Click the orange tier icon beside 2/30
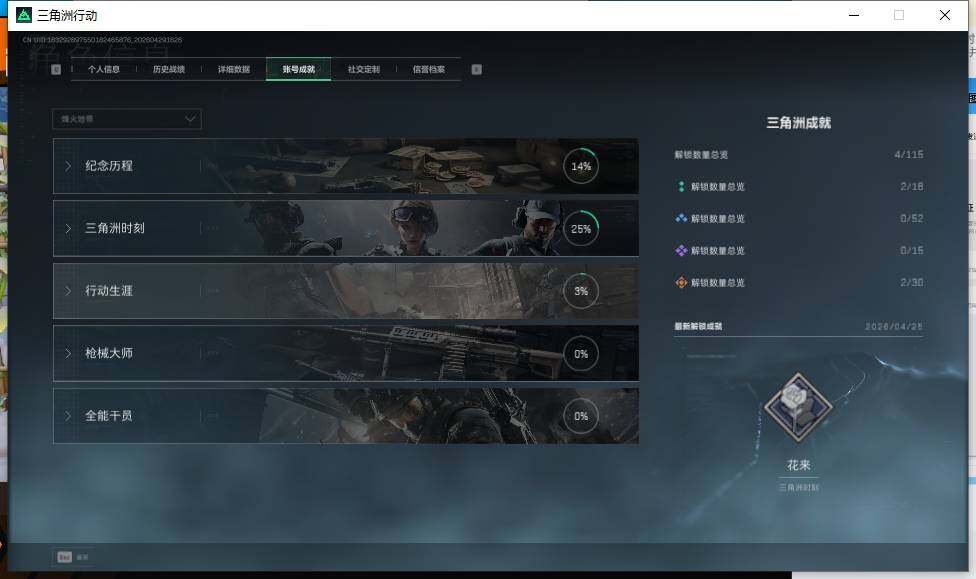 [x=681, y=282]
